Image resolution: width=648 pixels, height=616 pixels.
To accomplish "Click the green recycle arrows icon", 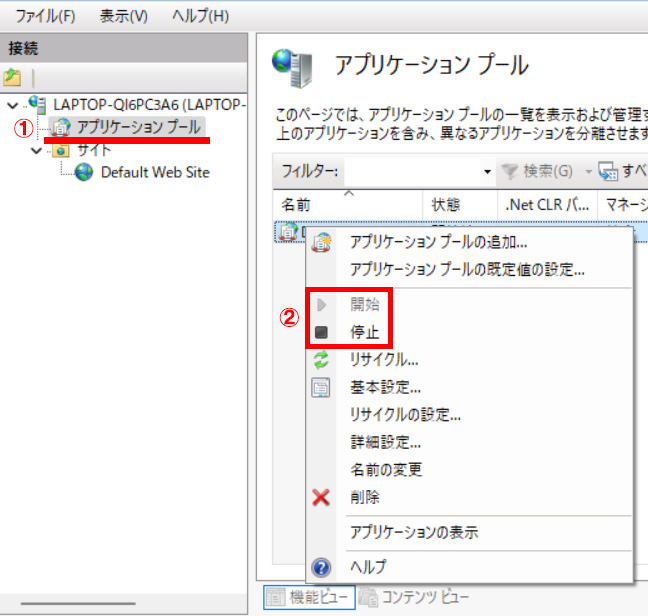I will coord(322,360).
